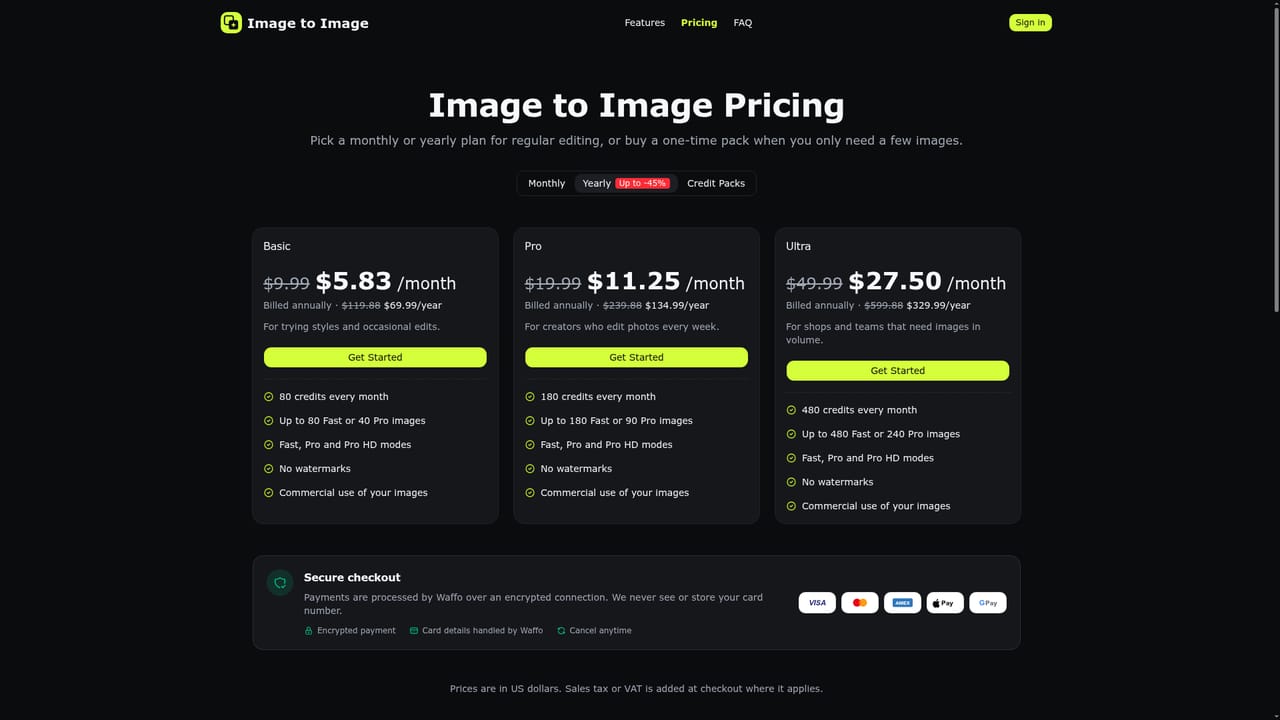Click the Prices are in US dollars note

tap(636, 689)
